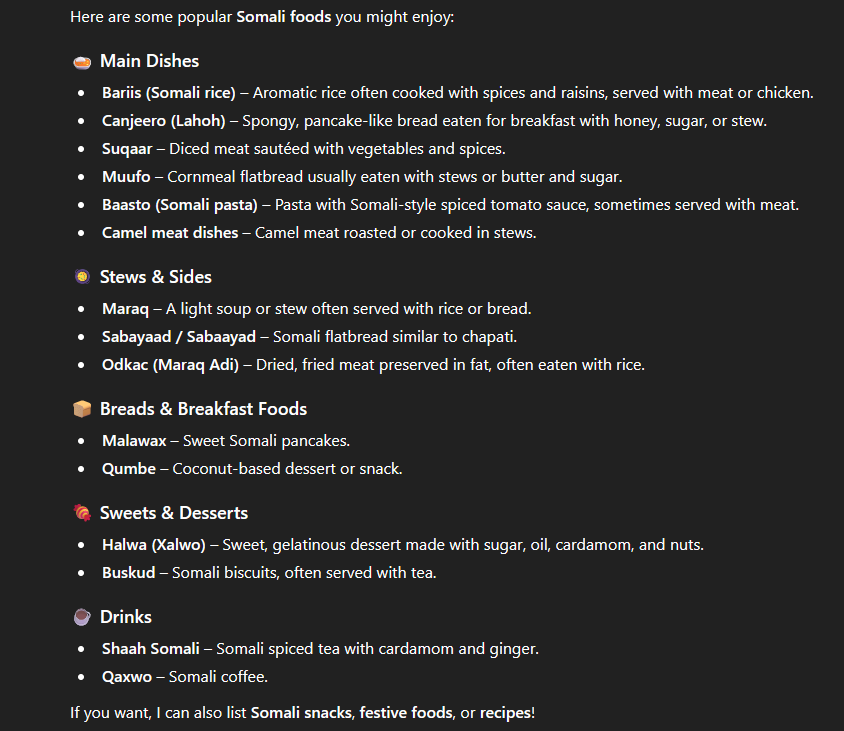
Task: Click the Stews & Sides heading
Action: click(x=155, y=277)
